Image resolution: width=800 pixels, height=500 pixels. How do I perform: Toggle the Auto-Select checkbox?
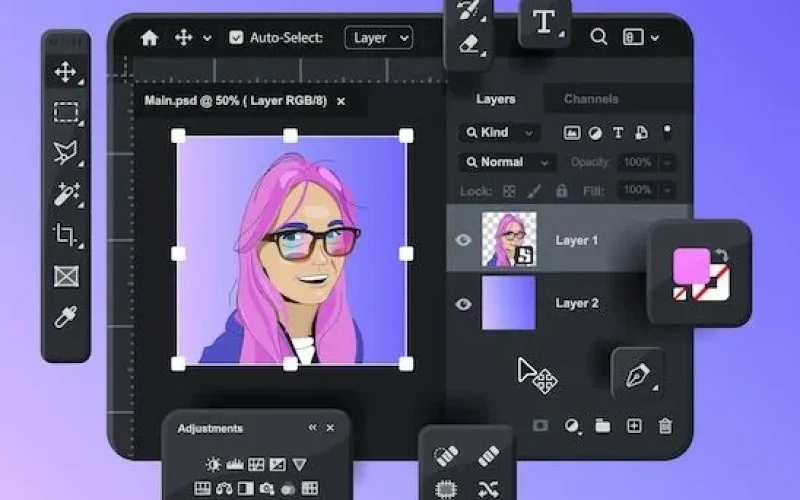(x=236, y=38)
